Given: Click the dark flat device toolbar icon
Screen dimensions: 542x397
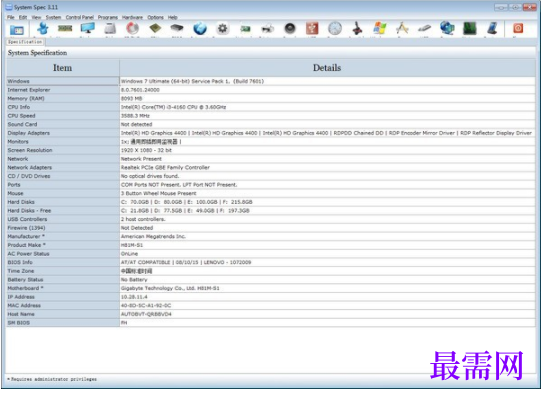Looking at the screenshot, I should pos(177,28).
